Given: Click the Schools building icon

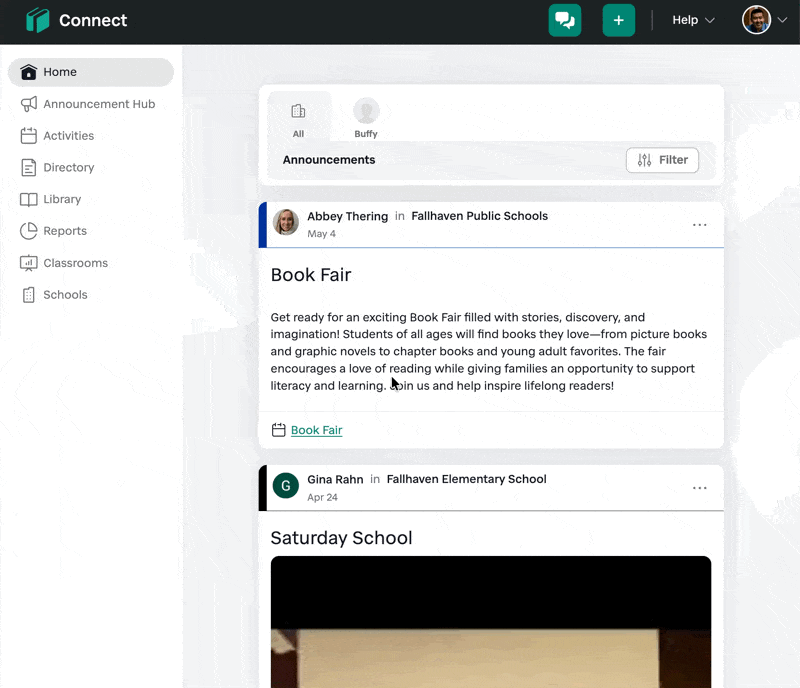Looking at the screenshot, I should [x=29, y=295].
